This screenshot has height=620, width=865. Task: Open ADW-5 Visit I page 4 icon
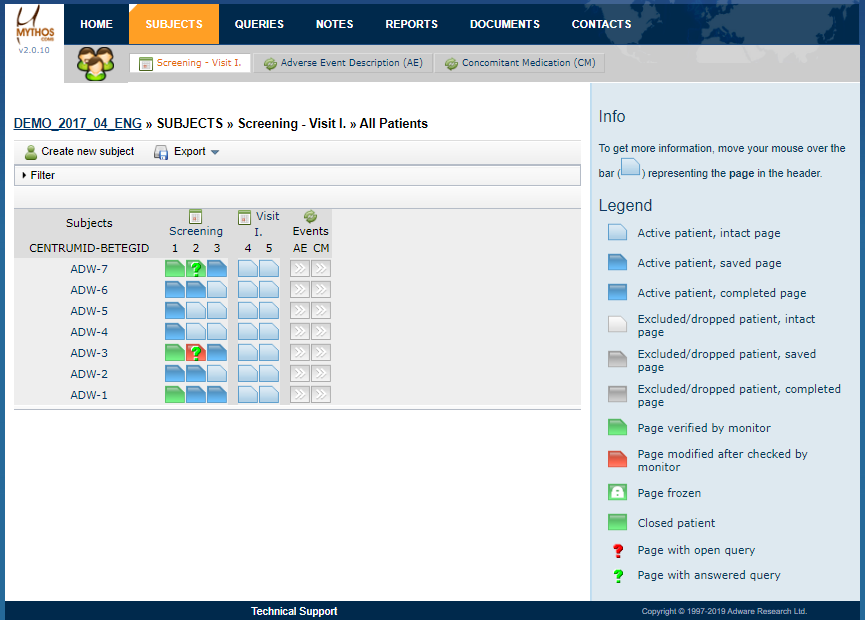(248, 311)
